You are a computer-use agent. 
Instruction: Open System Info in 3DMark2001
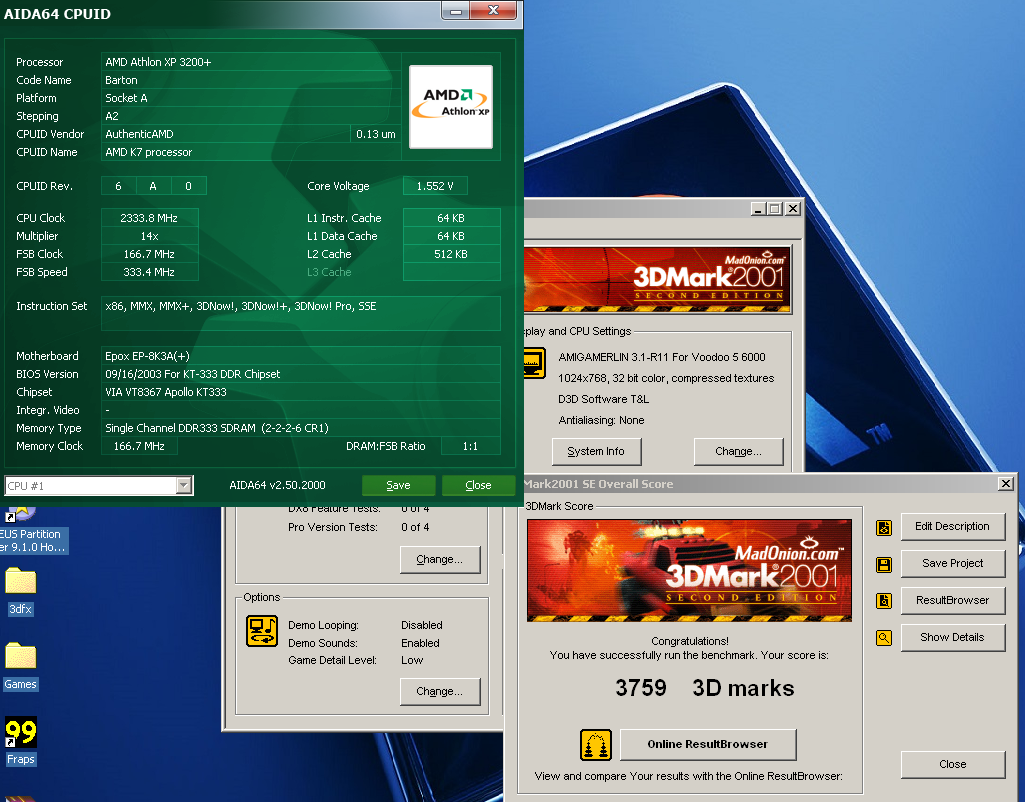coord(596,452)
